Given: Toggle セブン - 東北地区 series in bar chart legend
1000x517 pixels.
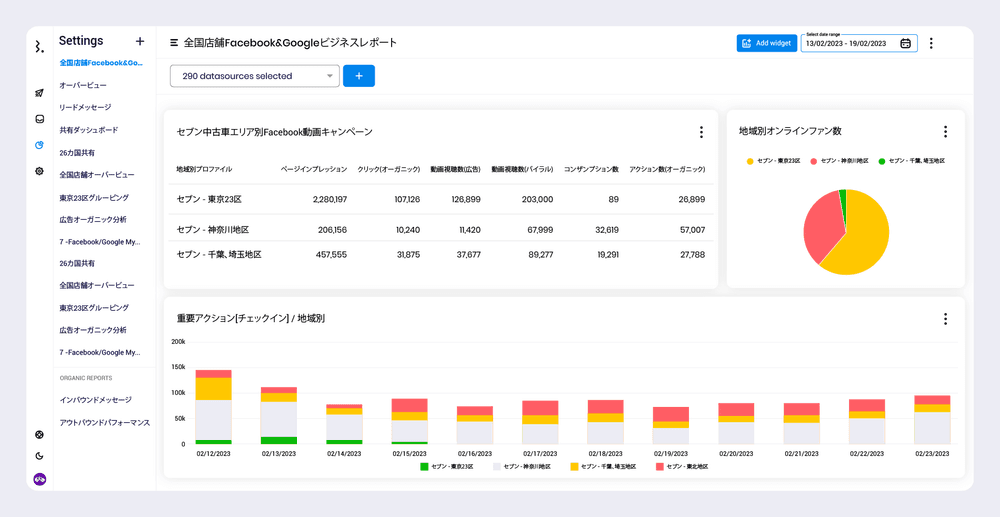Looking at the screenshot, I should coord(682,467).
